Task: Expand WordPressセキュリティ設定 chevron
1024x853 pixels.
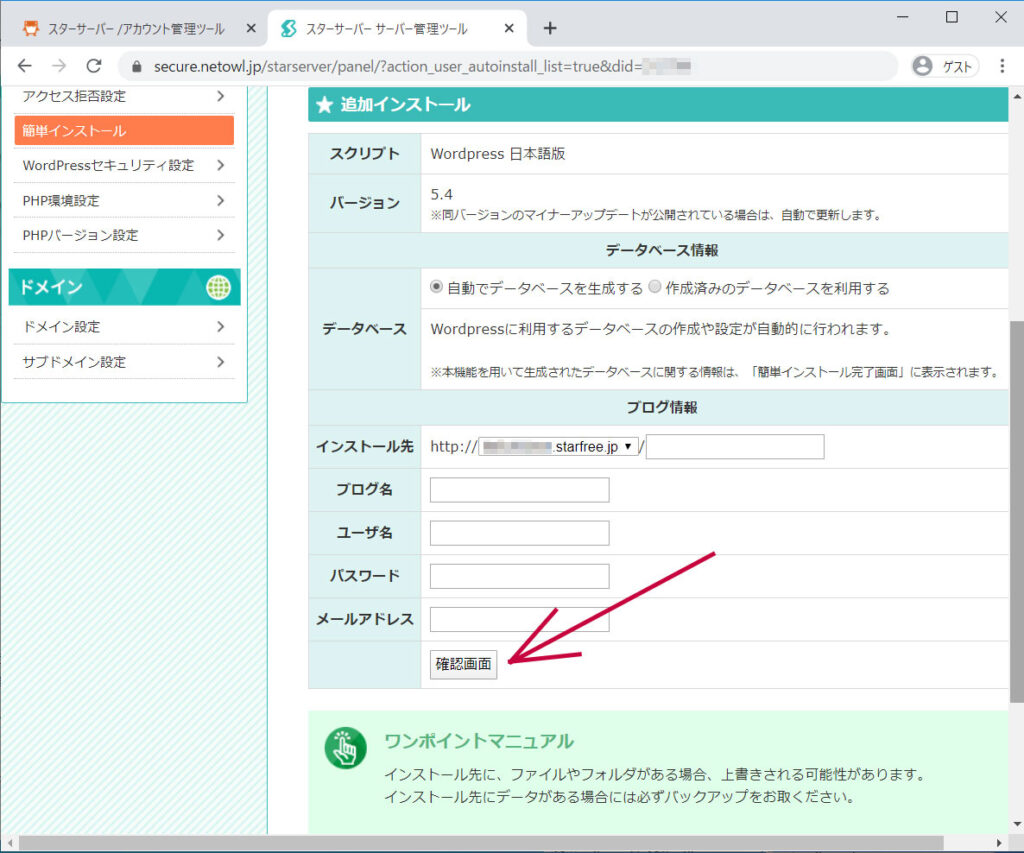Action: coord(221,165)
